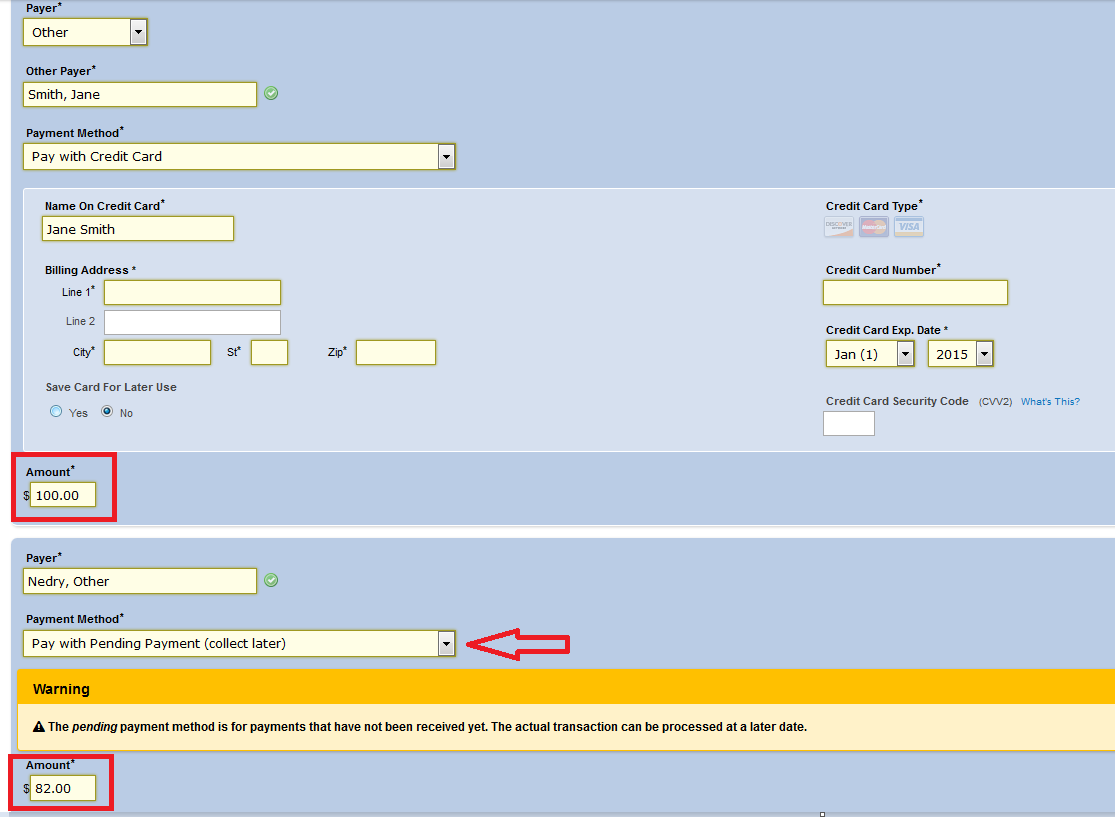The image size is (1115, 817).
Task: Select the MasterCard credit card type icon
Action: tap(873, 227)
